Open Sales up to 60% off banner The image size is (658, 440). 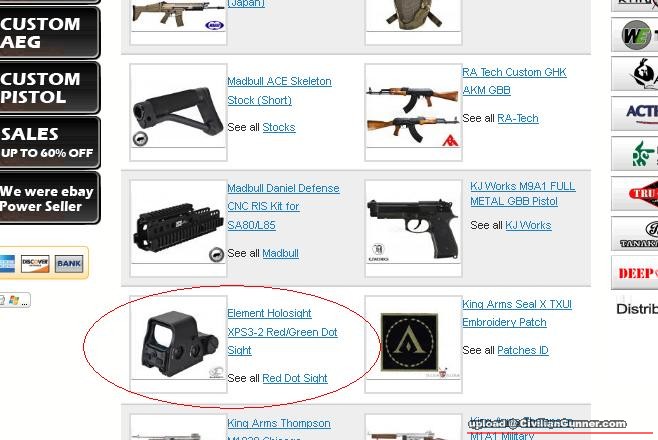[50, 143]
